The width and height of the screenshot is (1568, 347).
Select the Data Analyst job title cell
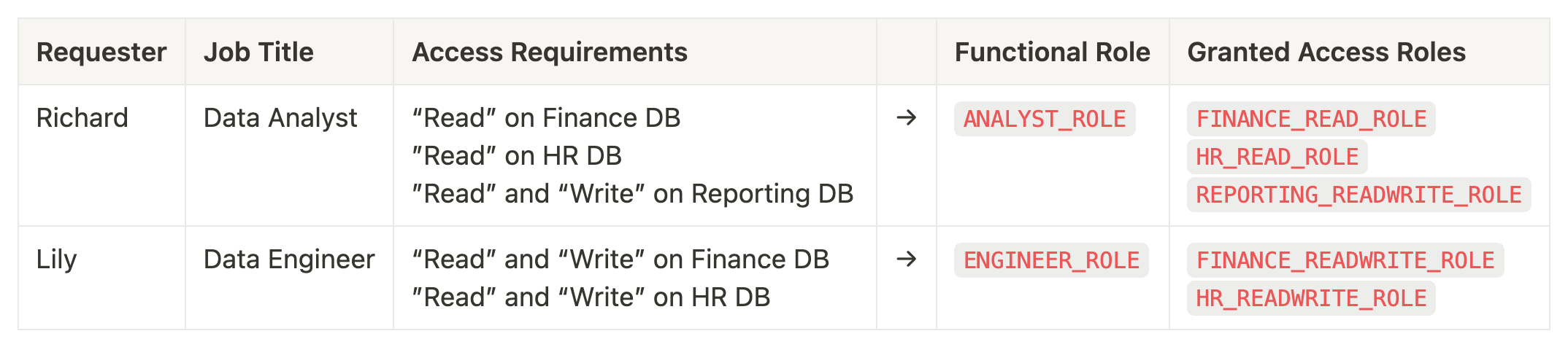[280, 118]
